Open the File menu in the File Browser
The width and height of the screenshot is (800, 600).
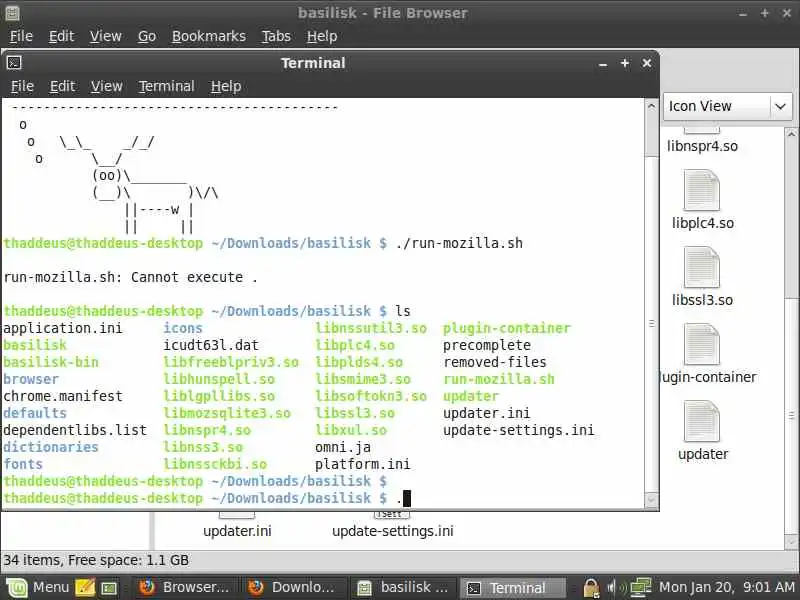coord(21,36)
